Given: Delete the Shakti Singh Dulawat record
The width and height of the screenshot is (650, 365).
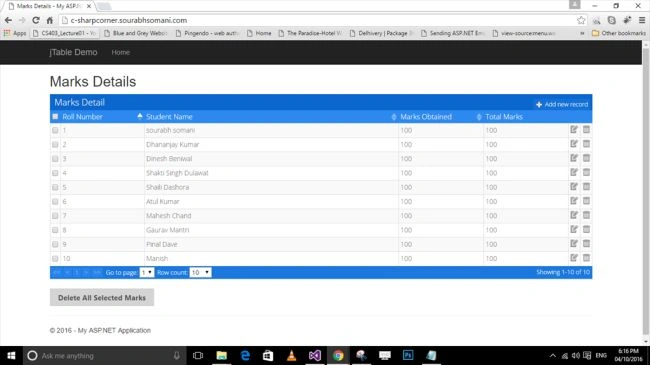Looking at the screenshot, I should click(x=586, y=172).
